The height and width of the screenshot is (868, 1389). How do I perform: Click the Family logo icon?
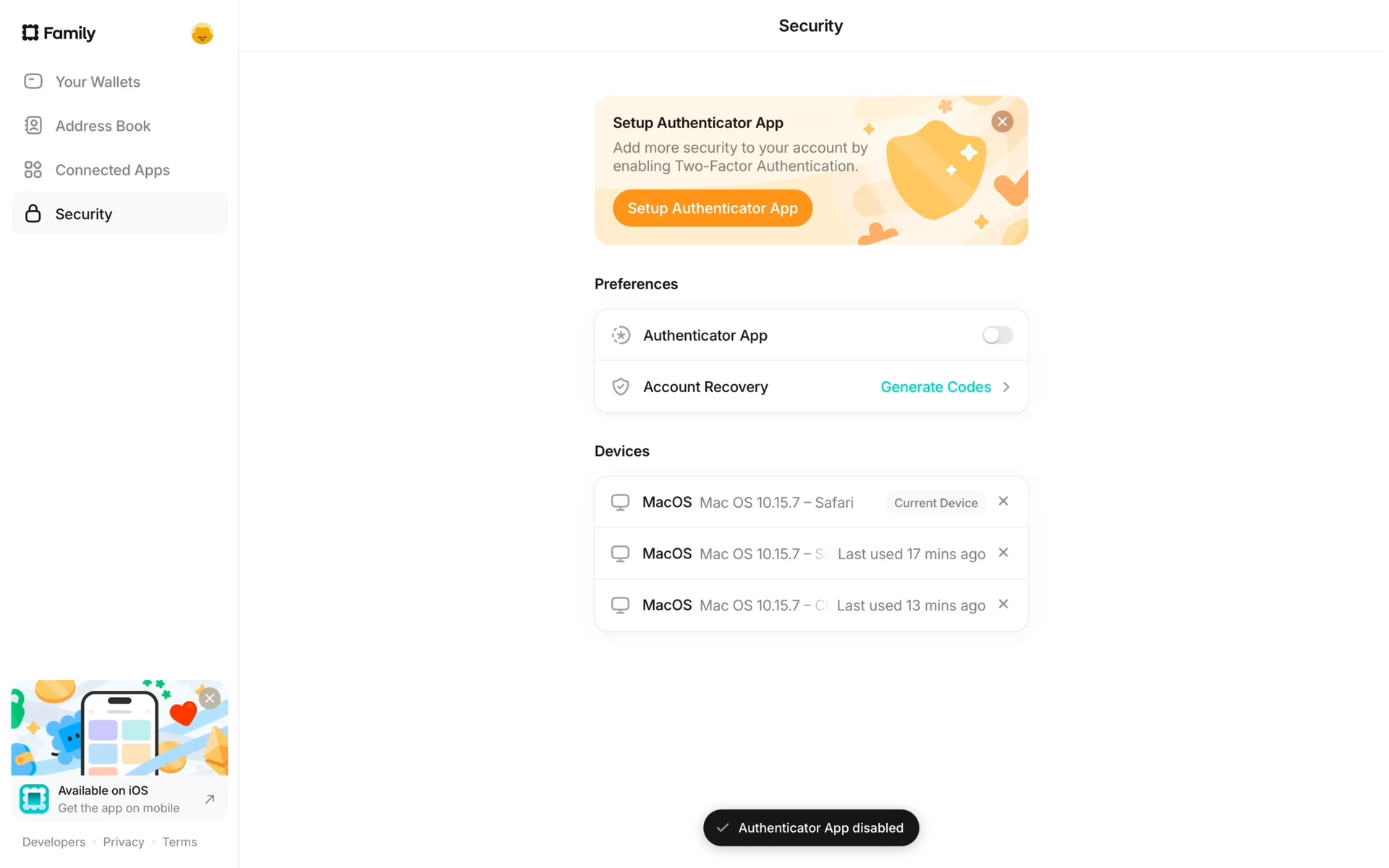tap(30, 33)
